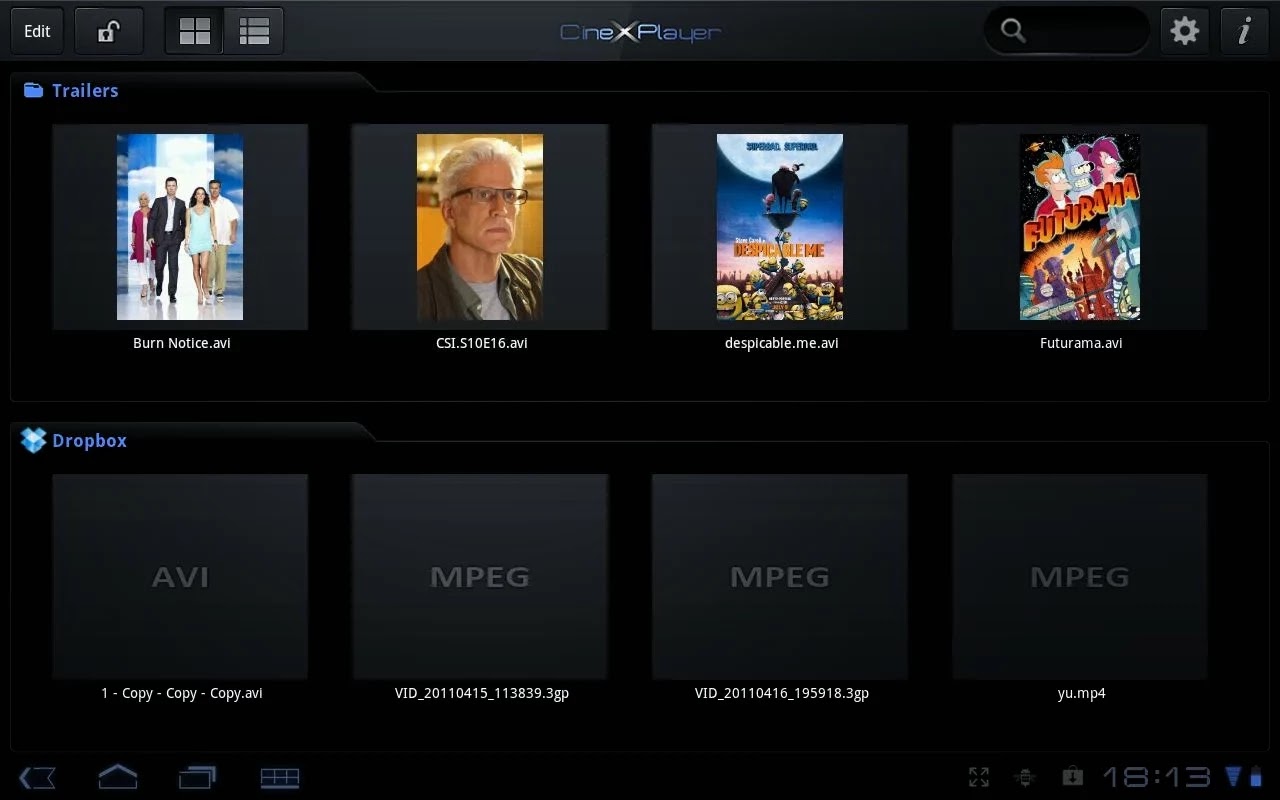Open Burn Notice poster thumbnail
The image size is (1280, 800).
(180, 227)
